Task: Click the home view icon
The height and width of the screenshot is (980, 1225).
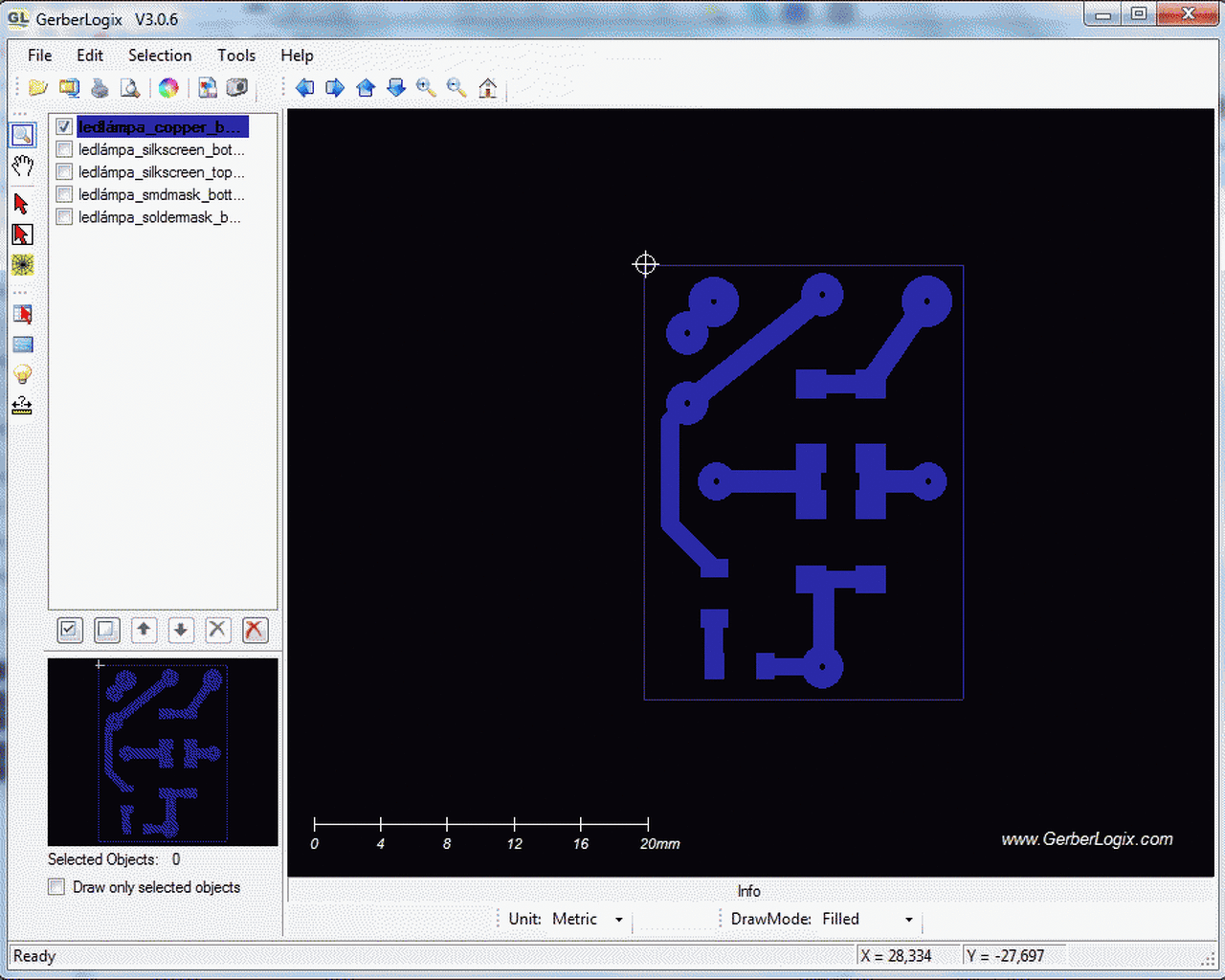Action: (x=488, y=88)
